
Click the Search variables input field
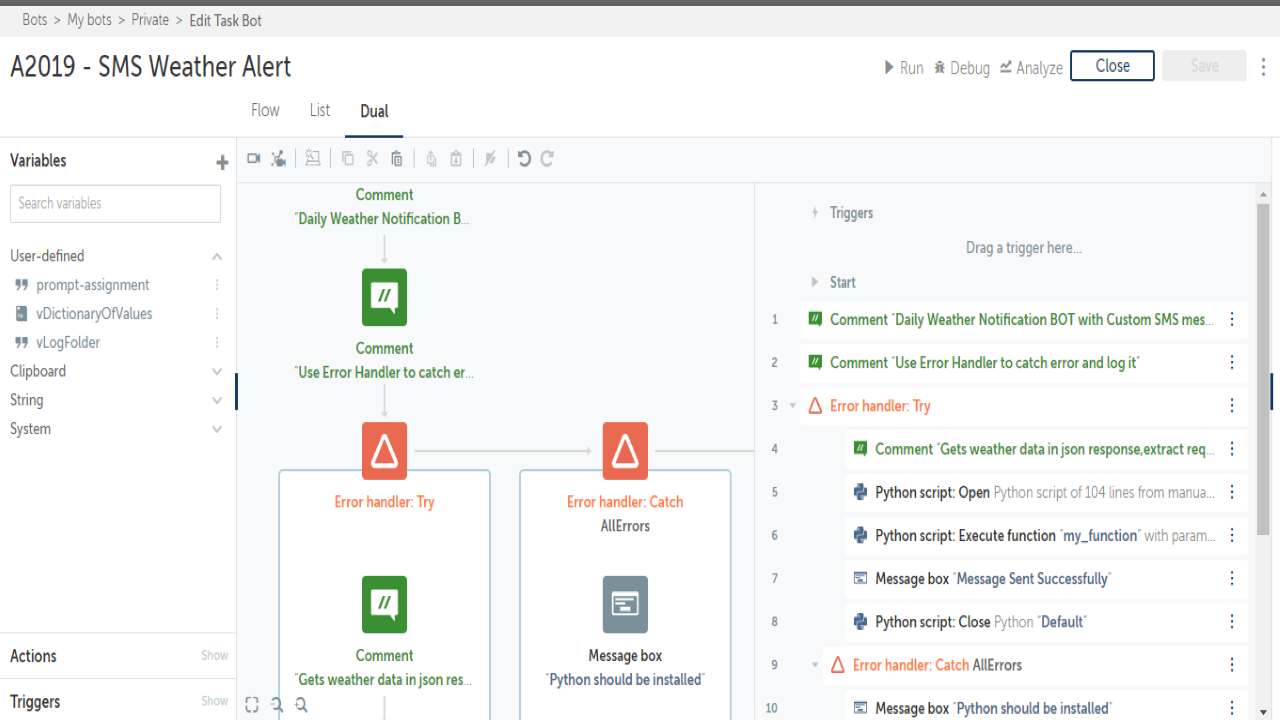pos(115,204)
